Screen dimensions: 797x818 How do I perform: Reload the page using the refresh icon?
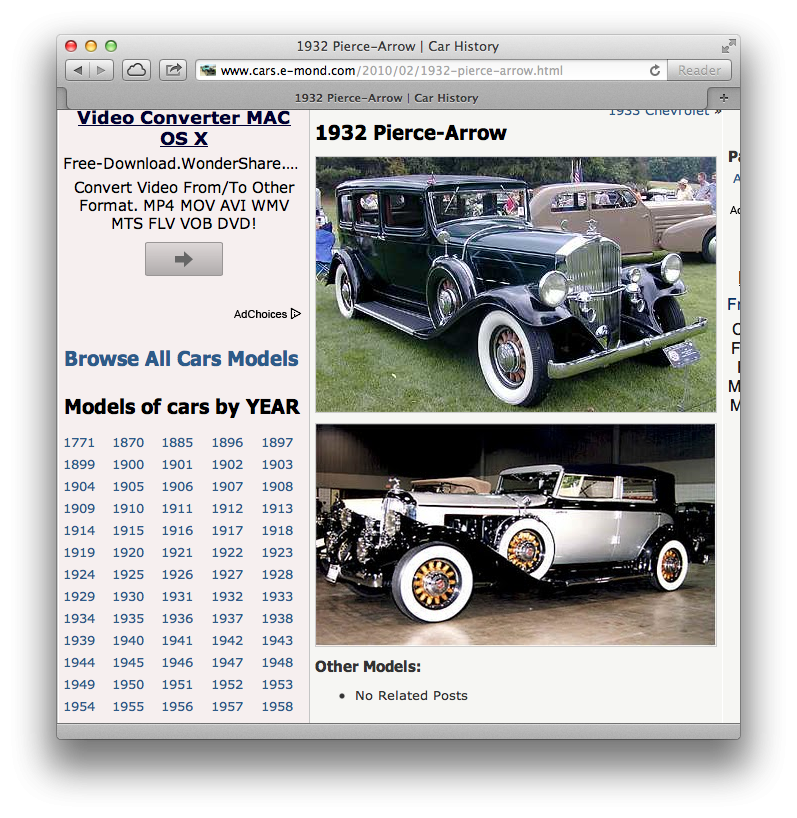(655, 70)
